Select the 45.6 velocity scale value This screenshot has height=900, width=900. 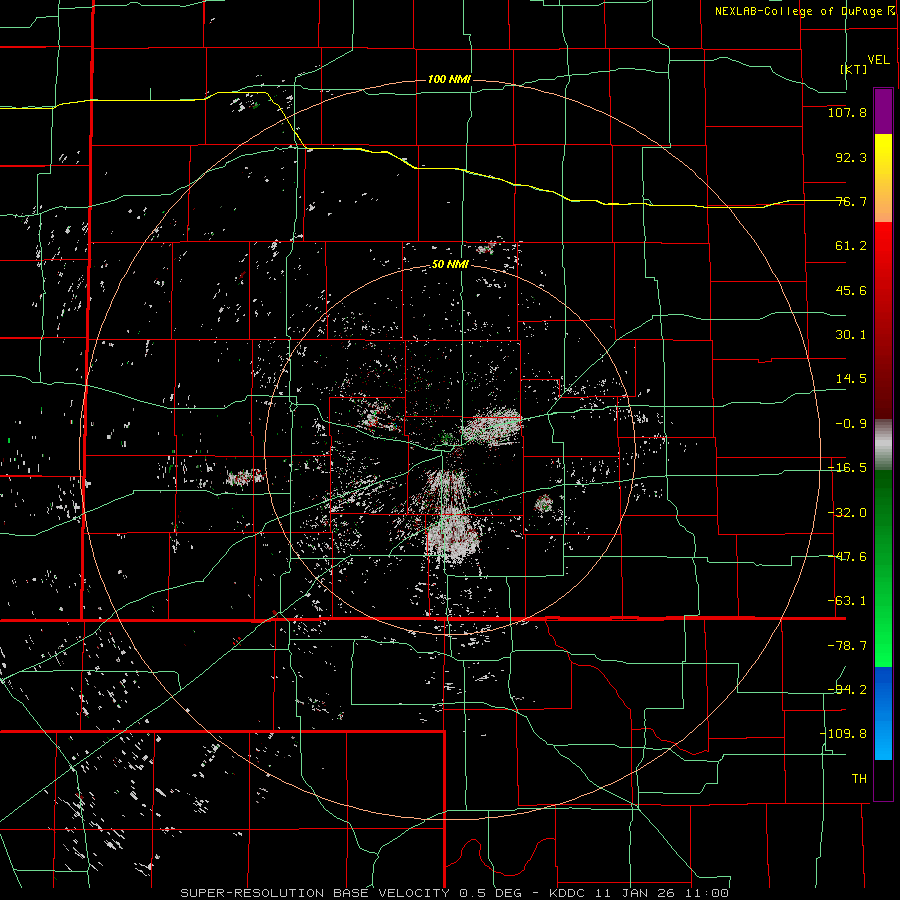pyautogui.click(x=851, y=290)
